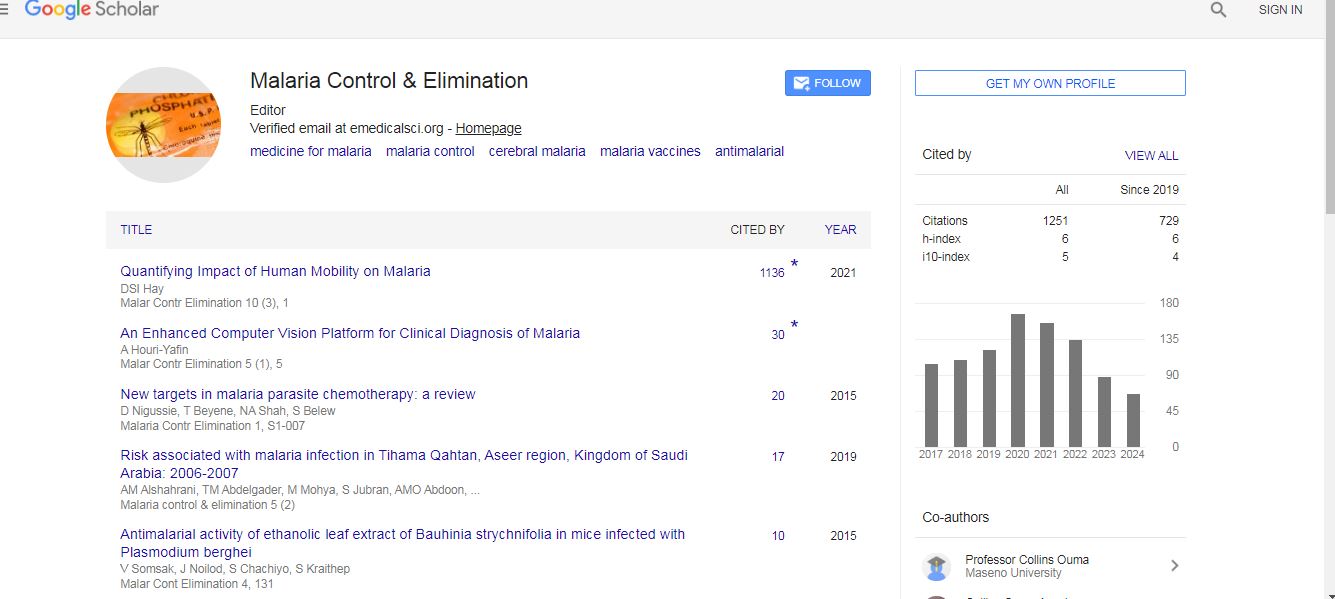
Task: Click the search magnifier icon
Action: [1218, 10]
